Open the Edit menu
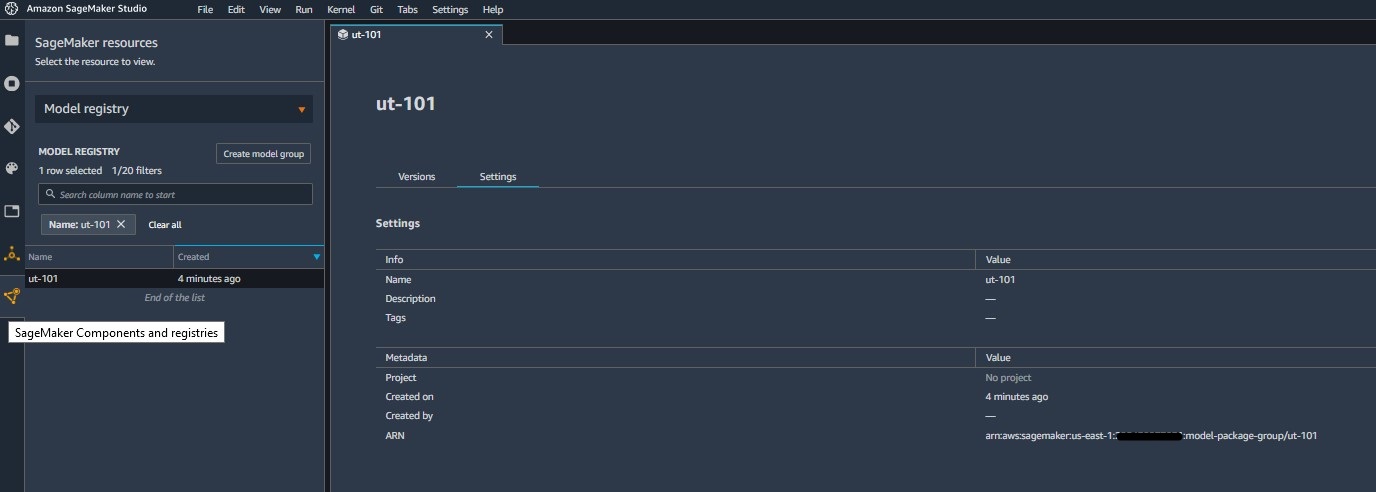1376x492 pixels. coord(236,9)
